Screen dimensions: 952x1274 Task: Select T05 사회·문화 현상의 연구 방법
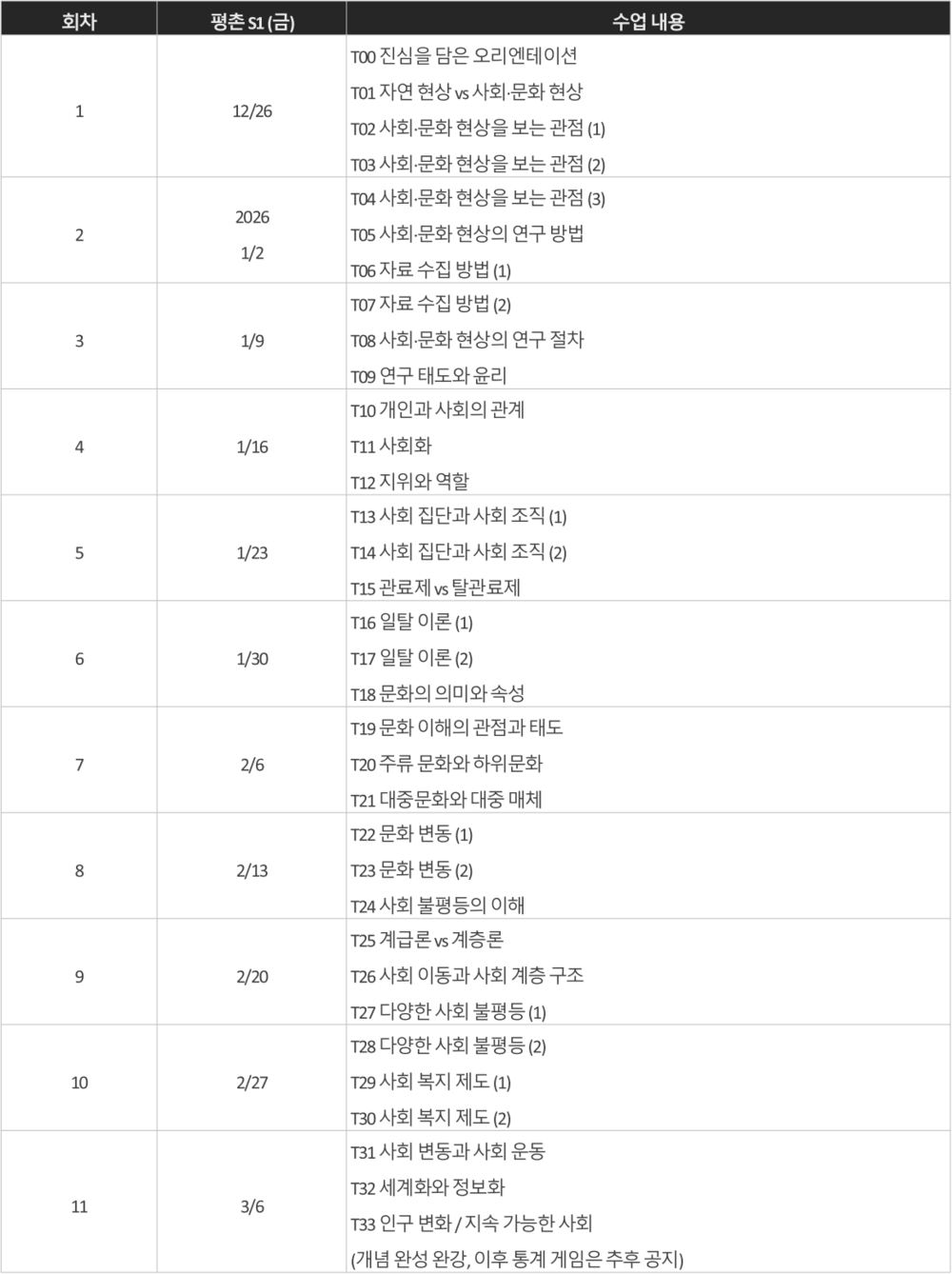(x=467, y=234)
